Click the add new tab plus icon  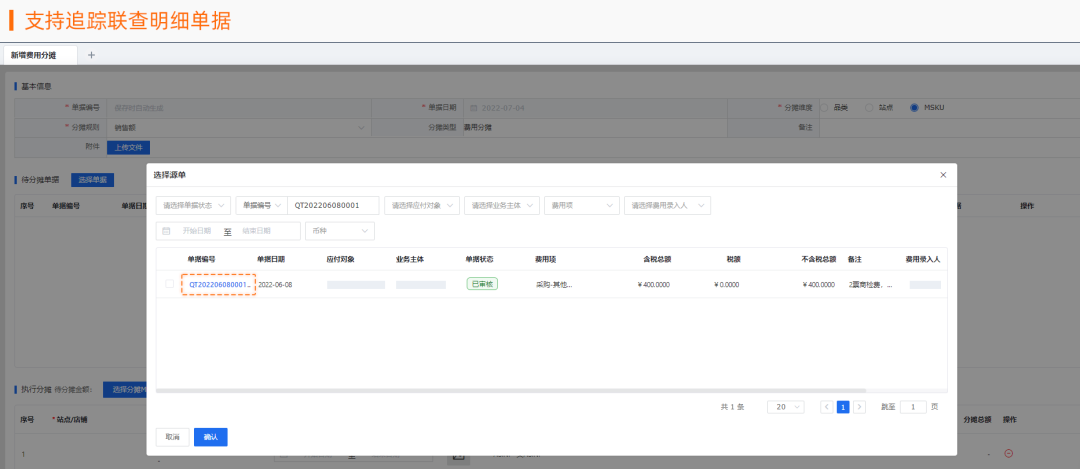[91, 55]
